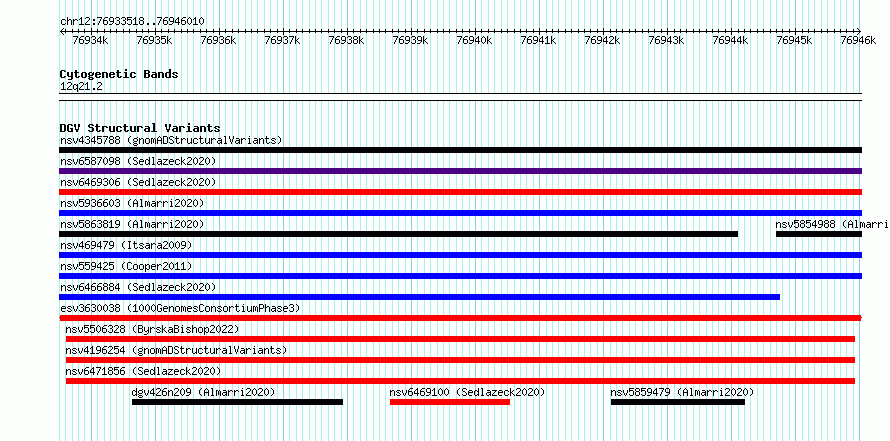Open the nsv559425 Cooper2011 label
Image resolution: width=890 pixels, height=441 pixels.
coord(126,266)
